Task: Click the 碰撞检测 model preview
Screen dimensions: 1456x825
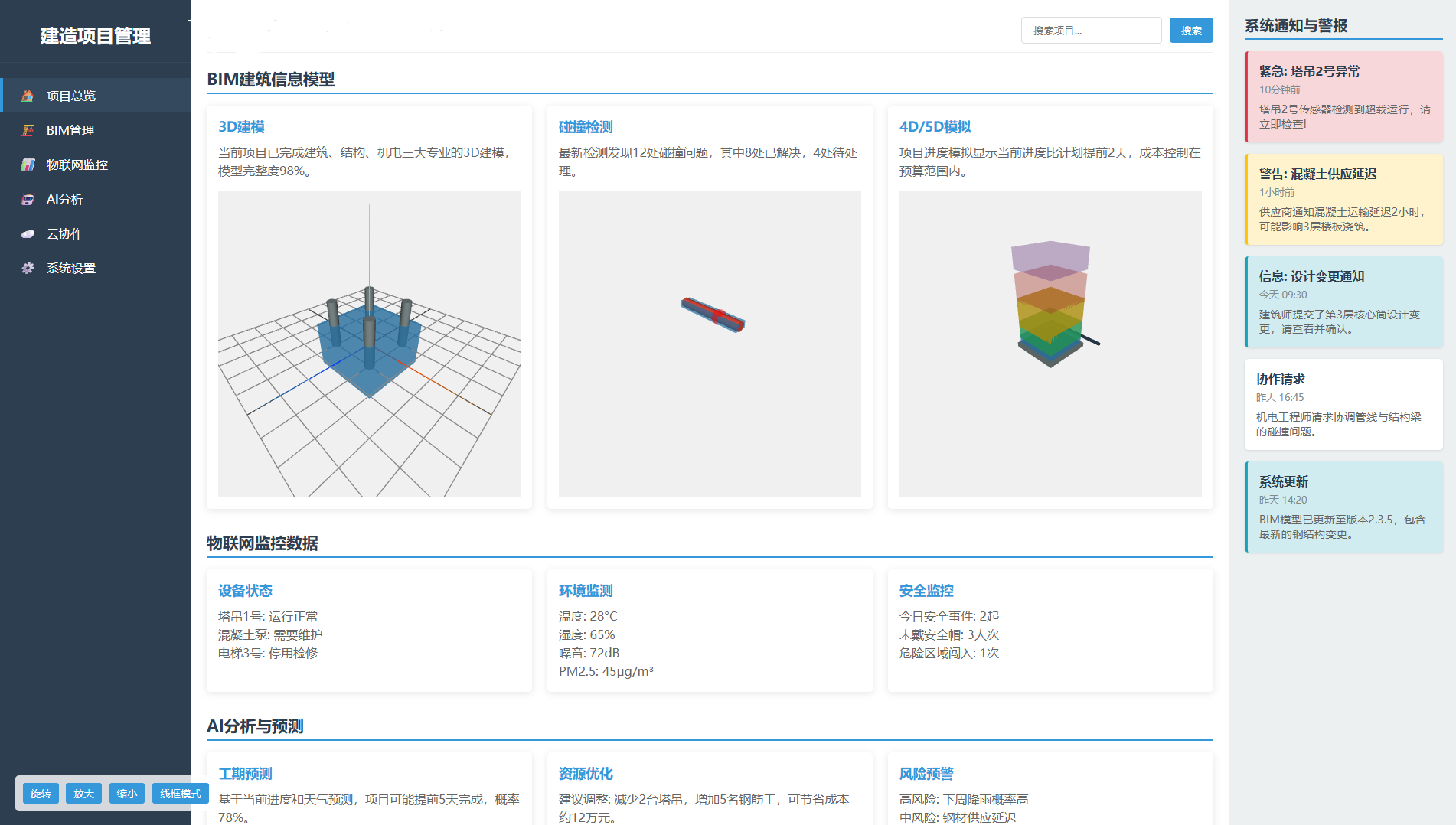Action: point(710,344)
